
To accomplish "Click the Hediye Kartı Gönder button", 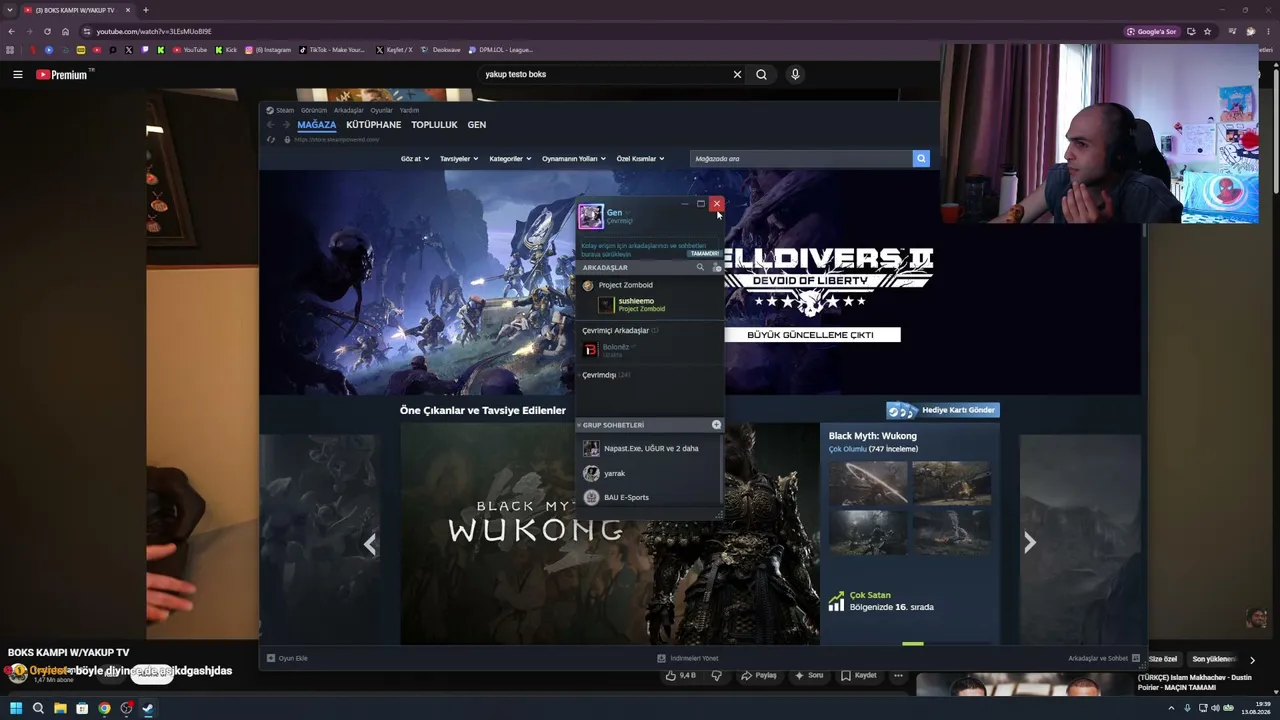I will tap(943, 410).
